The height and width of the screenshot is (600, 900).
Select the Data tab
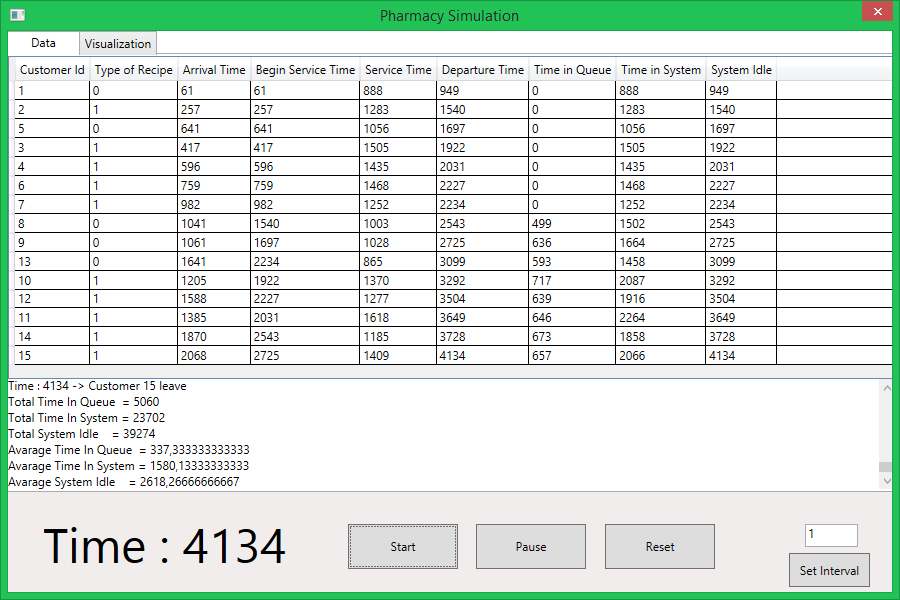point(43,43)
